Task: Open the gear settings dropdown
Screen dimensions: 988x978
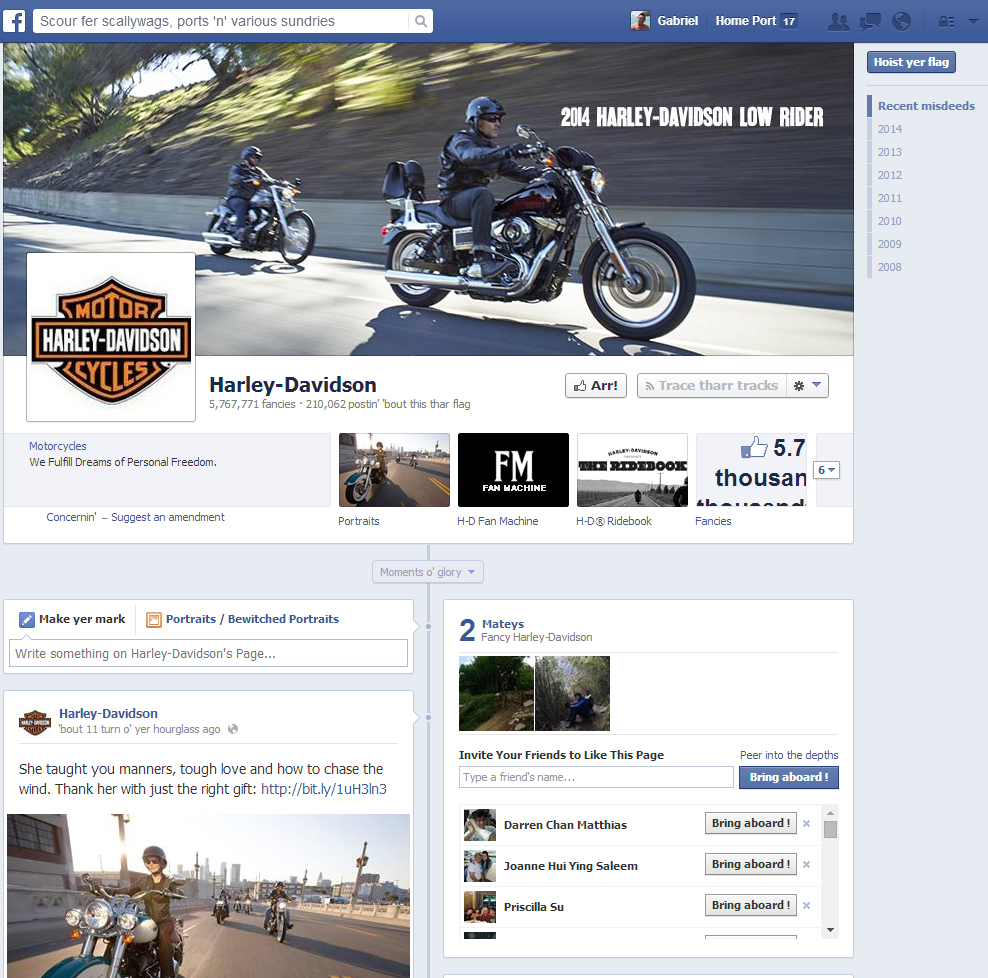Action: coord(807,386)
